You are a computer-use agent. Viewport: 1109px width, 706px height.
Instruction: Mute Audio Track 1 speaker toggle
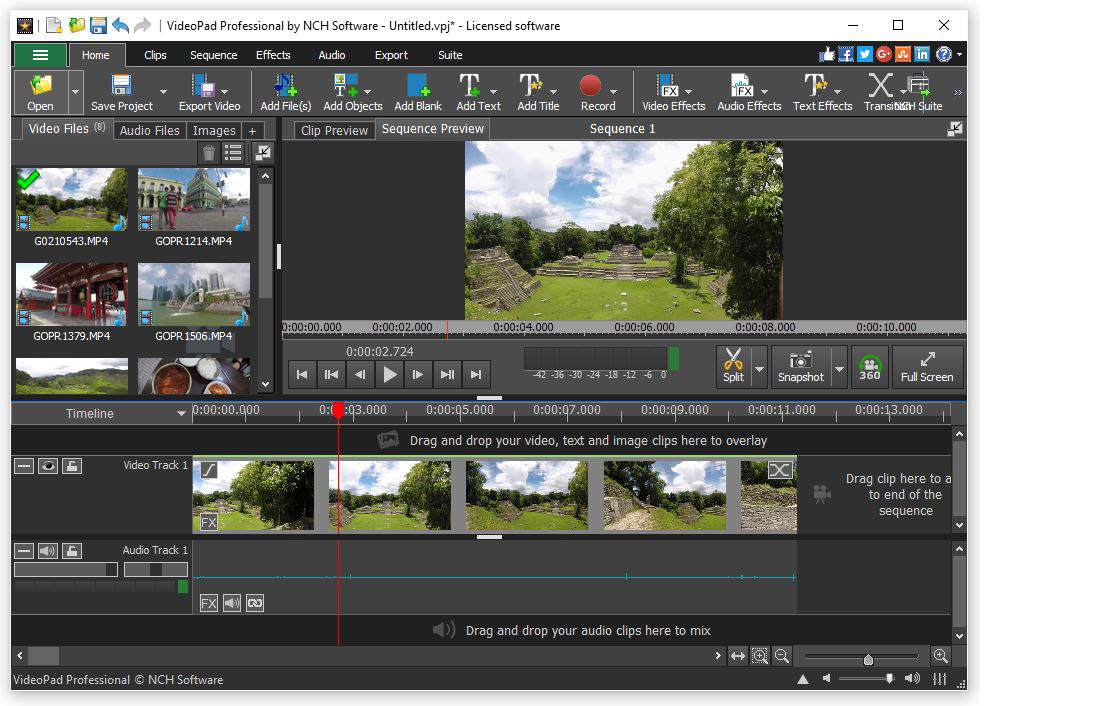pos(47,550)
